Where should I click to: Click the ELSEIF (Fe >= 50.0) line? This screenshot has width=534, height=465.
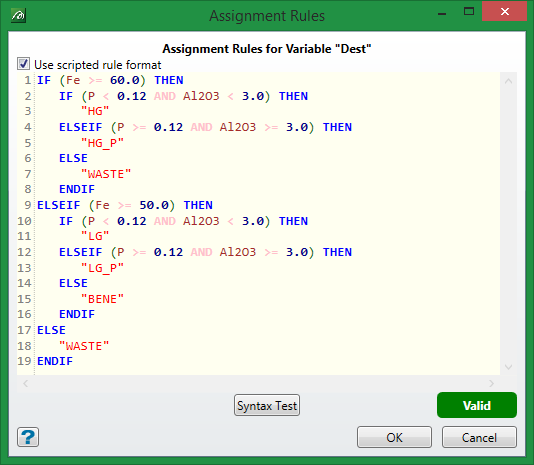tap(125, 205)
